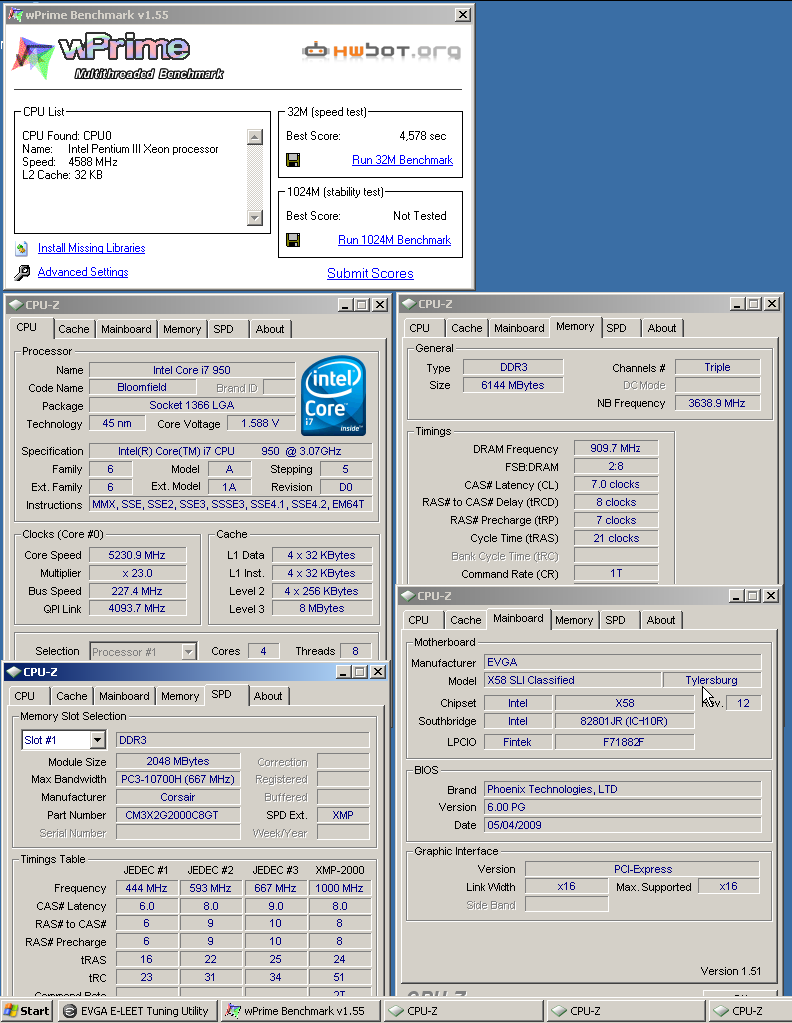
Task: Click Max Bandwidth field PC3-10700H (667 MHz)
Action: (x=178, y=779)
